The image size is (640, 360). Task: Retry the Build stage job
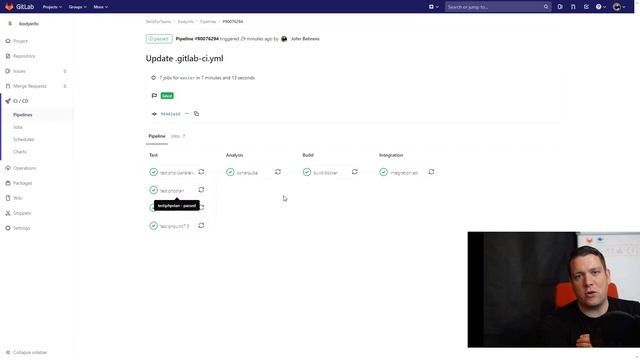(x=355, y=172)
